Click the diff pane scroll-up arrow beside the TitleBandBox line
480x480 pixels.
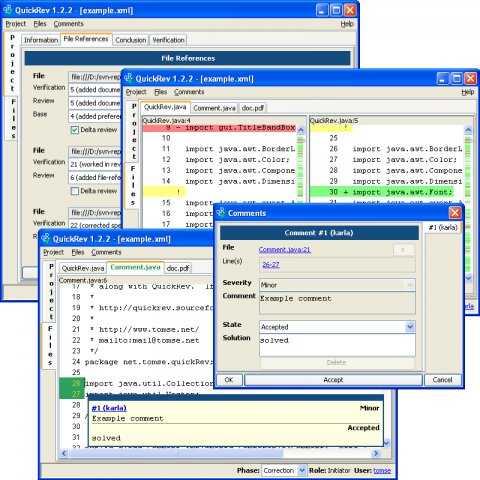301,130
